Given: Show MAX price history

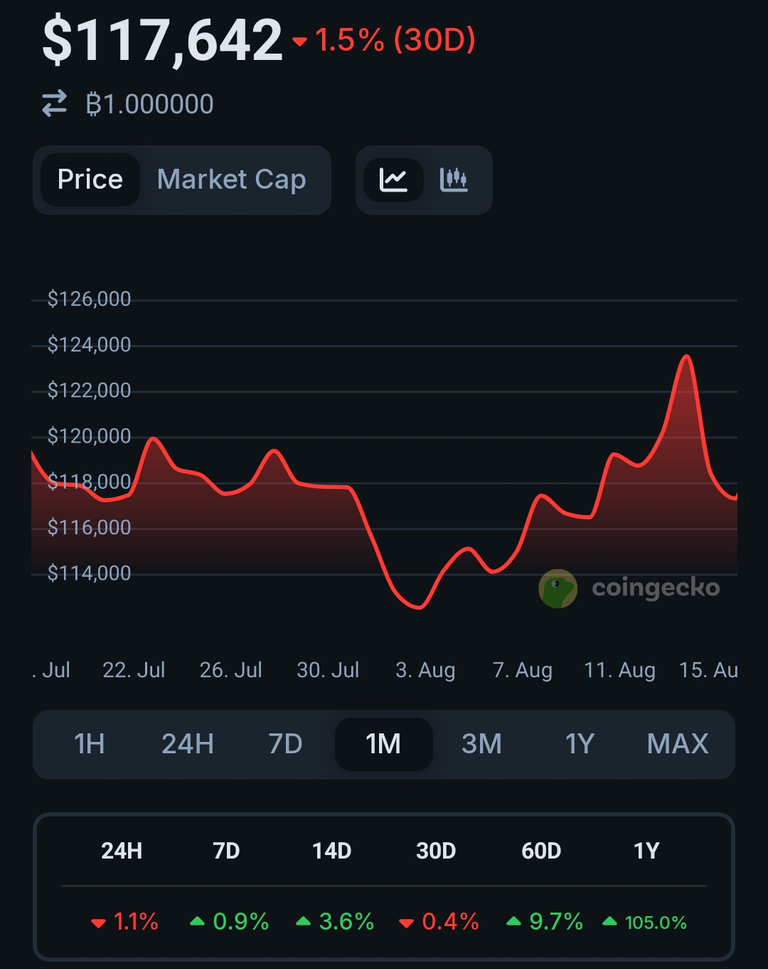Looking at the screenshot, I should [677, 744].
